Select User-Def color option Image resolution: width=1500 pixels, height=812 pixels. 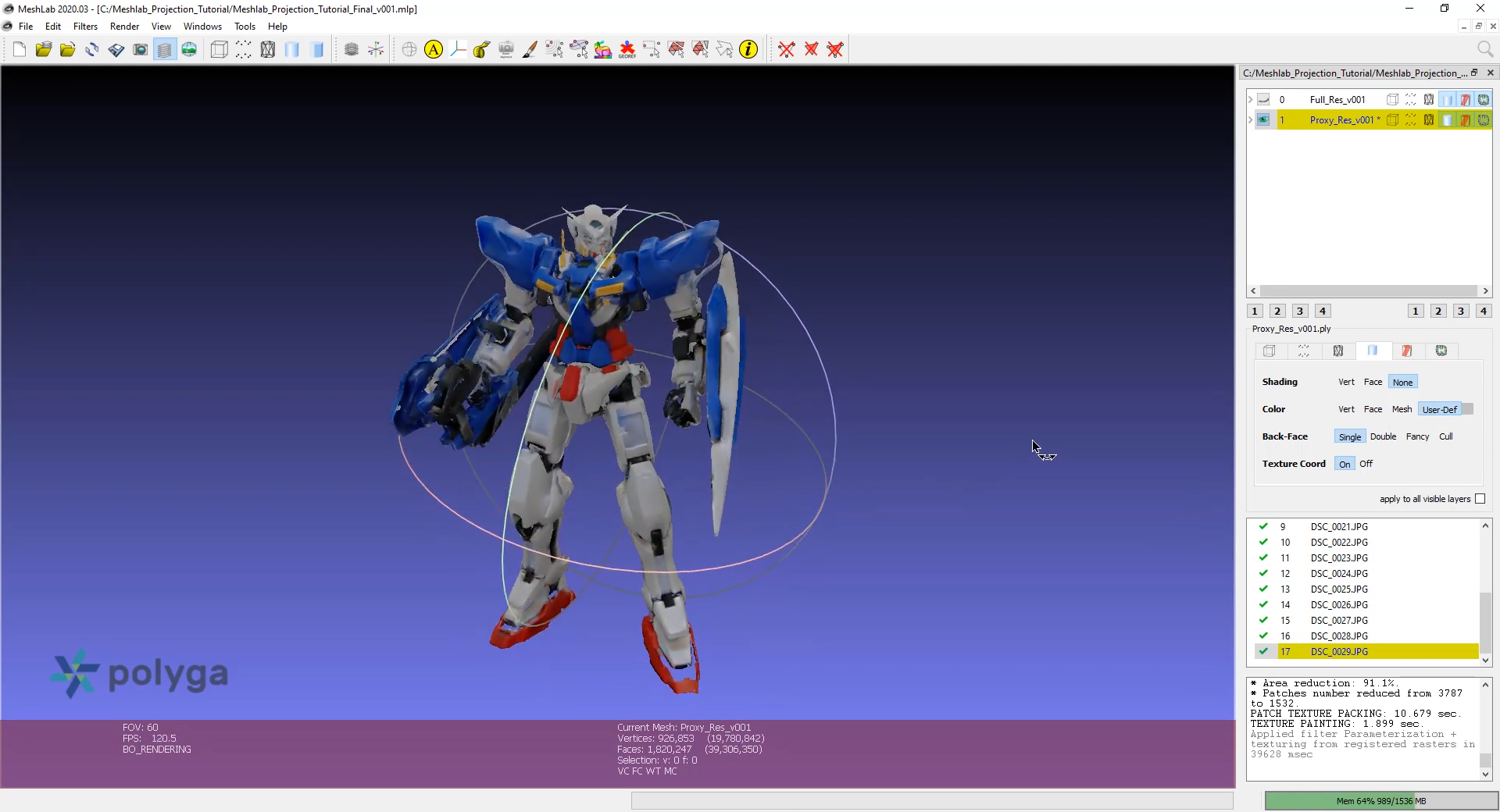[x=1439, y=409]
